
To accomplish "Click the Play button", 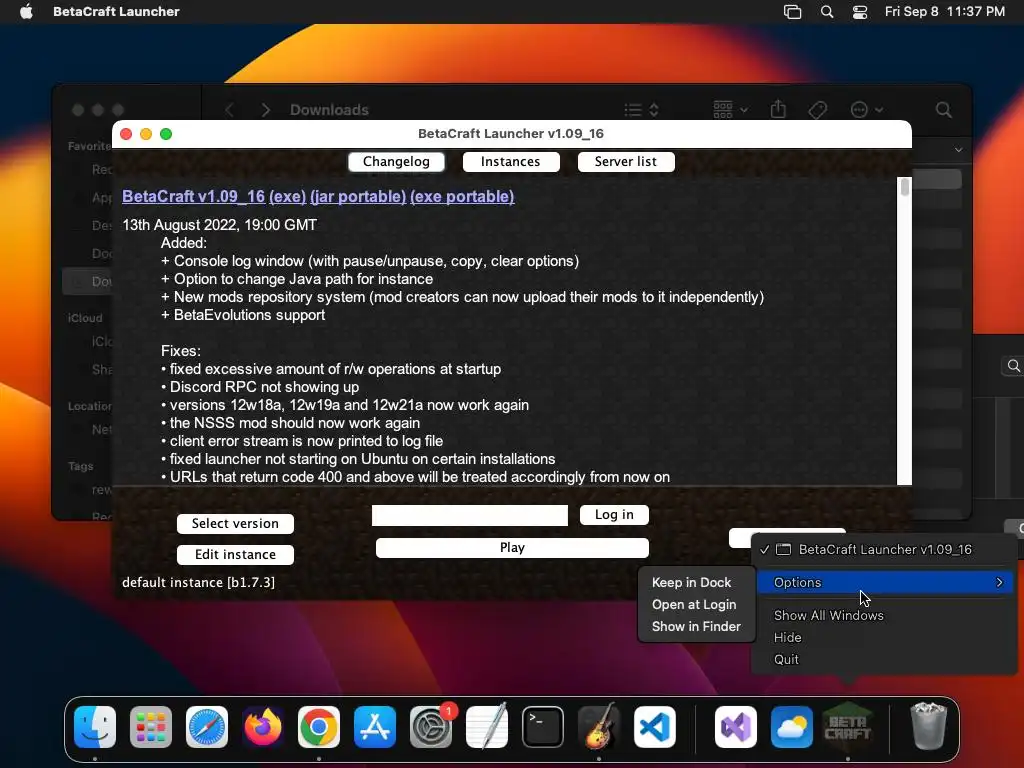I will point(512,547).
